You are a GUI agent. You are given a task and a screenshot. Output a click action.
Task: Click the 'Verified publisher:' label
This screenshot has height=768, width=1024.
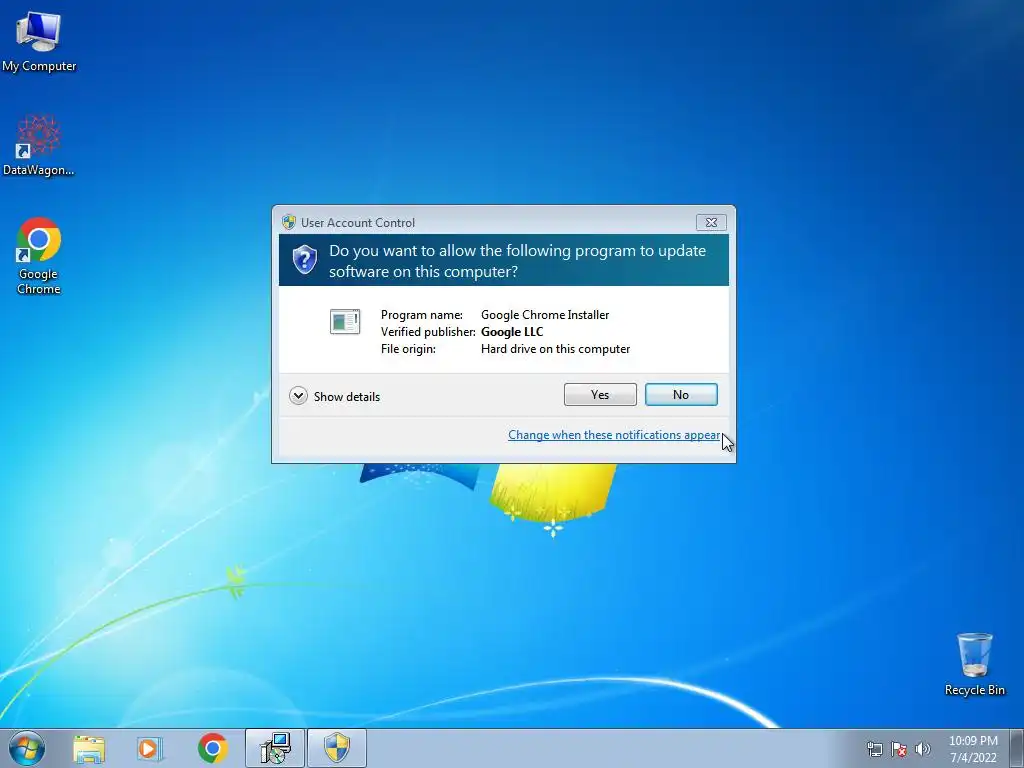point(428,332)
